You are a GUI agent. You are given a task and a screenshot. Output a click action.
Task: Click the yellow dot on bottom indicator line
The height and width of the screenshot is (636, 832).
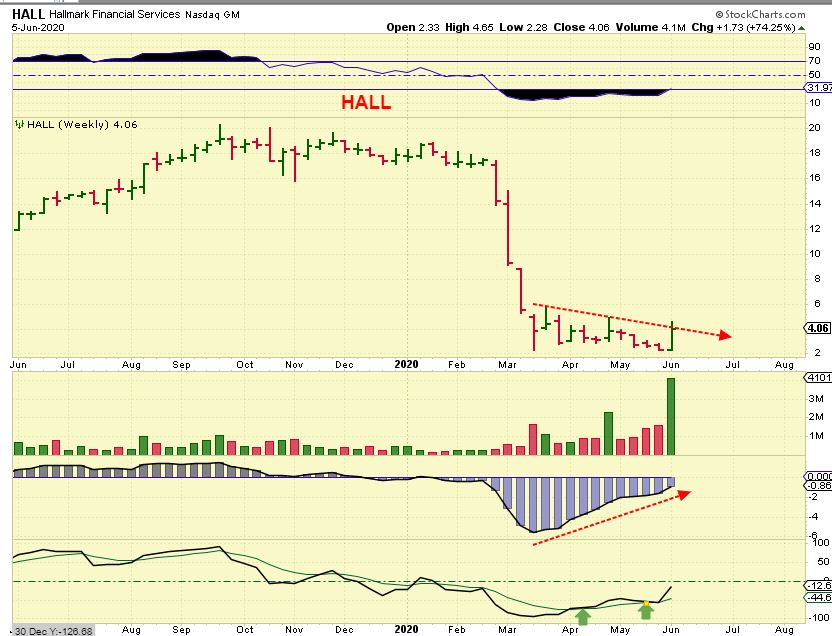[646, 603]
